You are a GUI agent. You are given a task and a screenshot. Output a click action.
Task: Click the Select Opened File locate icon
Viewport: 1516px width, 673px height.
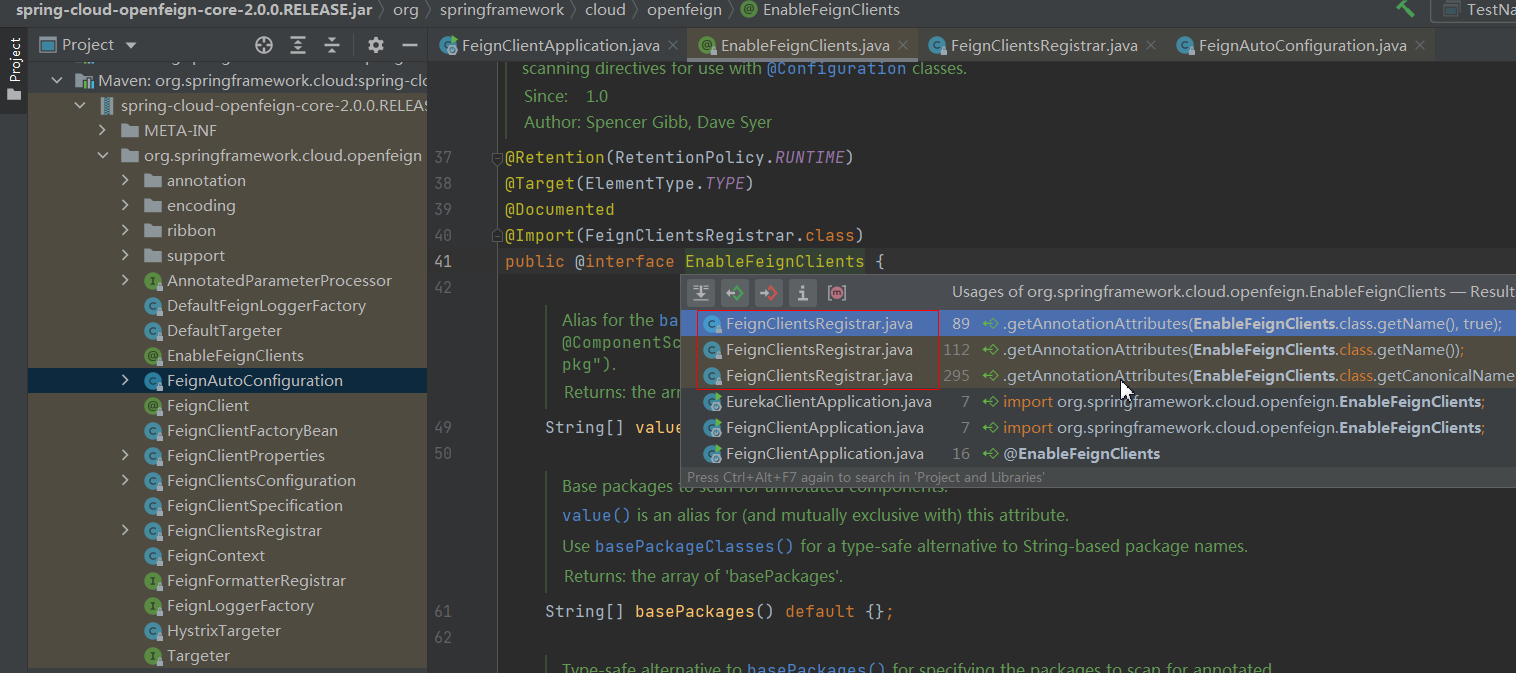264,45
